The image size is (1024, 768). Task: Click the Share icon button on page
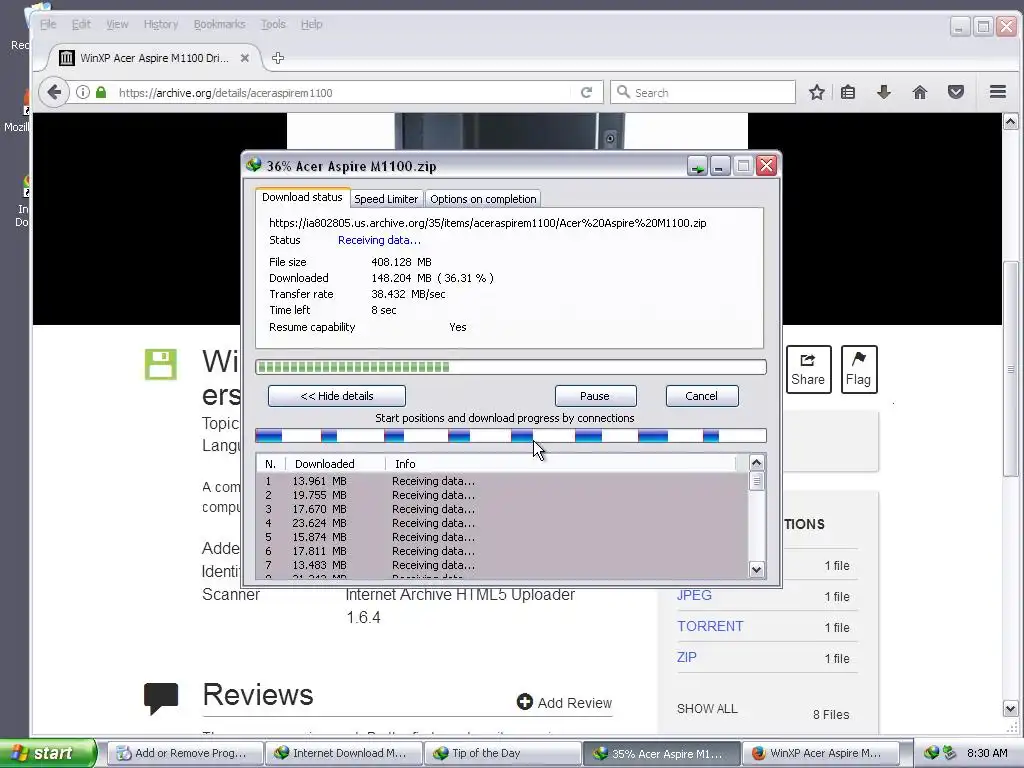808,370
